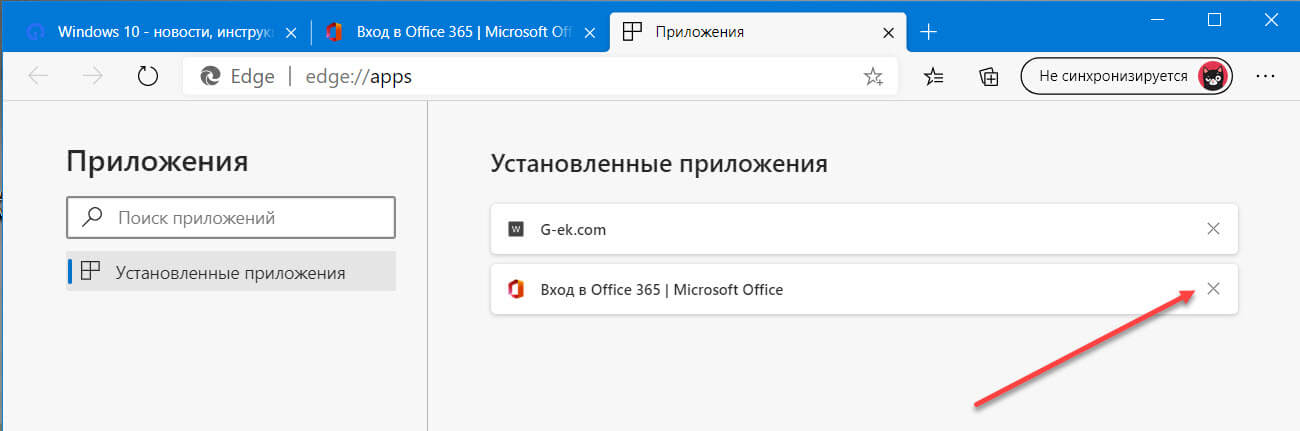Add this page to favorites star

pos(873,76)
